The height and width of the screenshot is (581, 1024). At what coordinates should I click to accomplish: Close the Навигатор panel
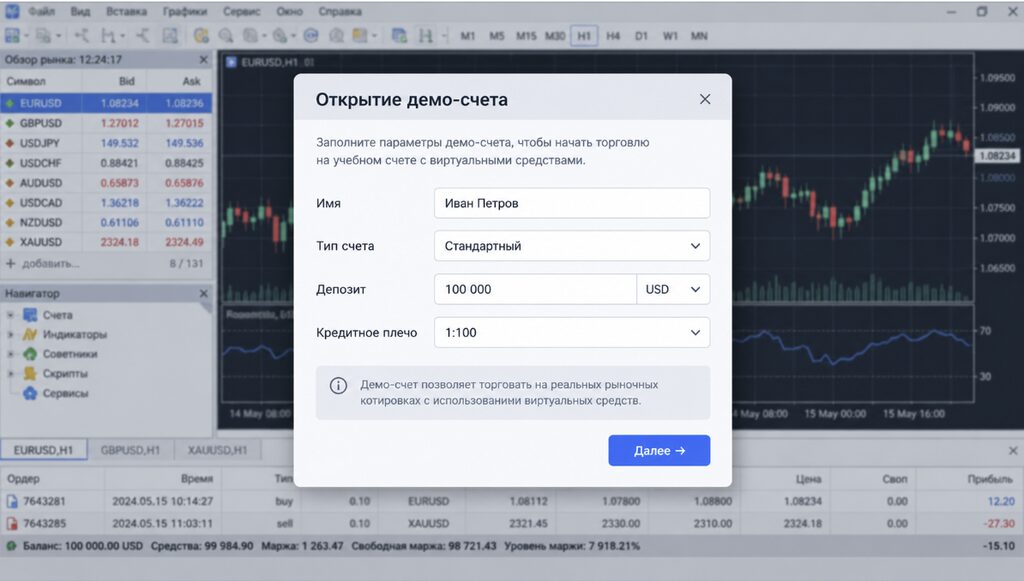(x=203, y=293)
